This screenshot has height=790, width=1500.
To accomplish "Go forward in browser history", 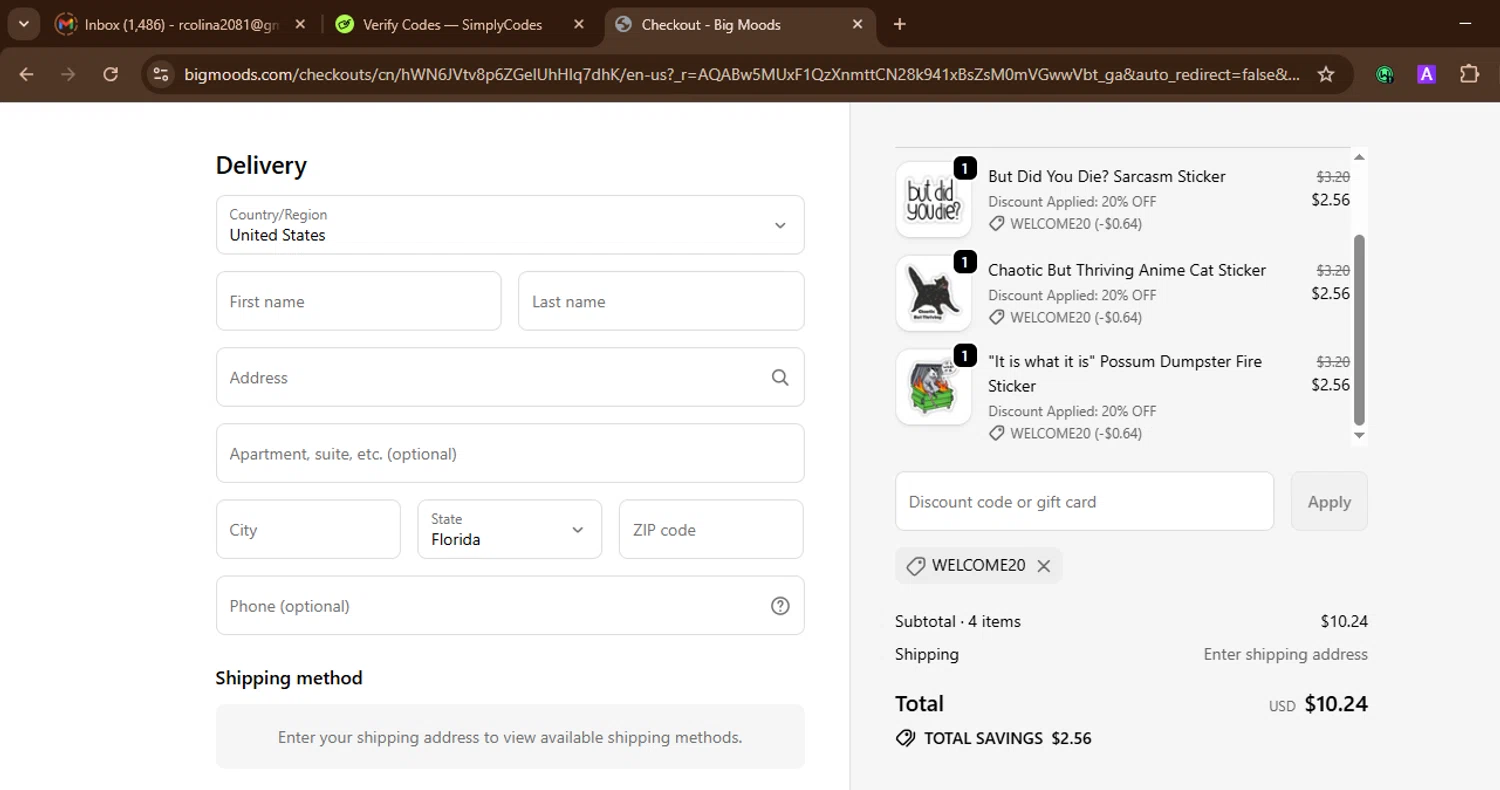I will [68, 74].
